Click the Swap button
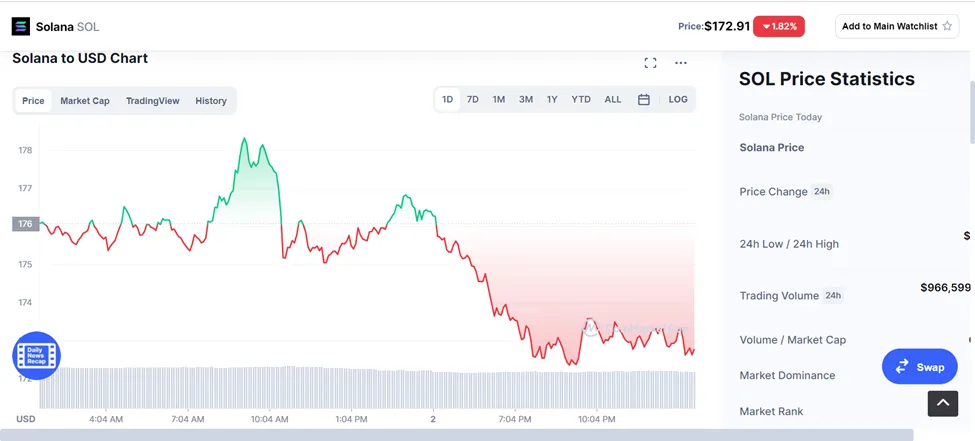This screenshot has width=975, height=441. click(x=920, y=366)
